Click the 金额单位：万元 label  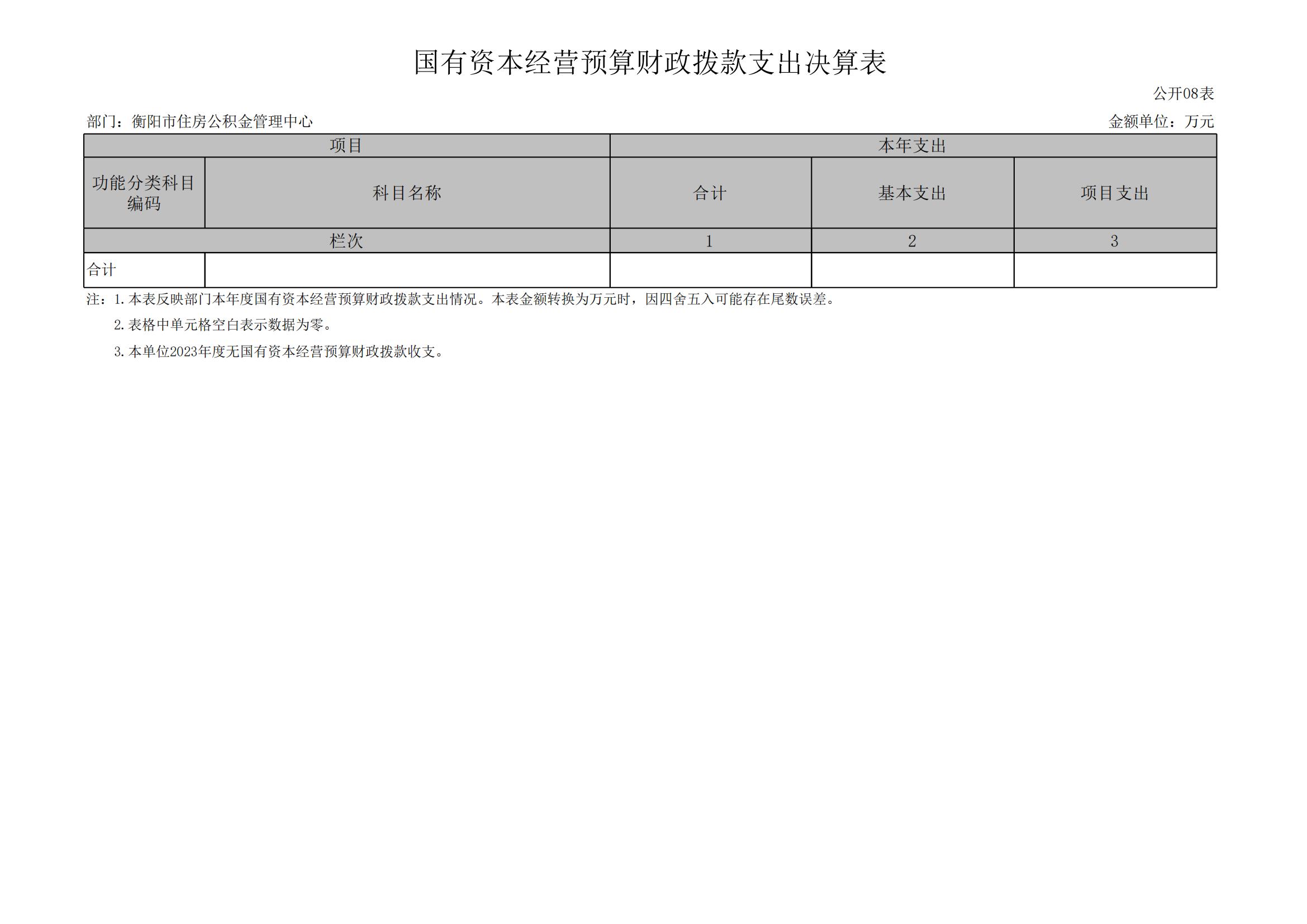point(1161,122)
